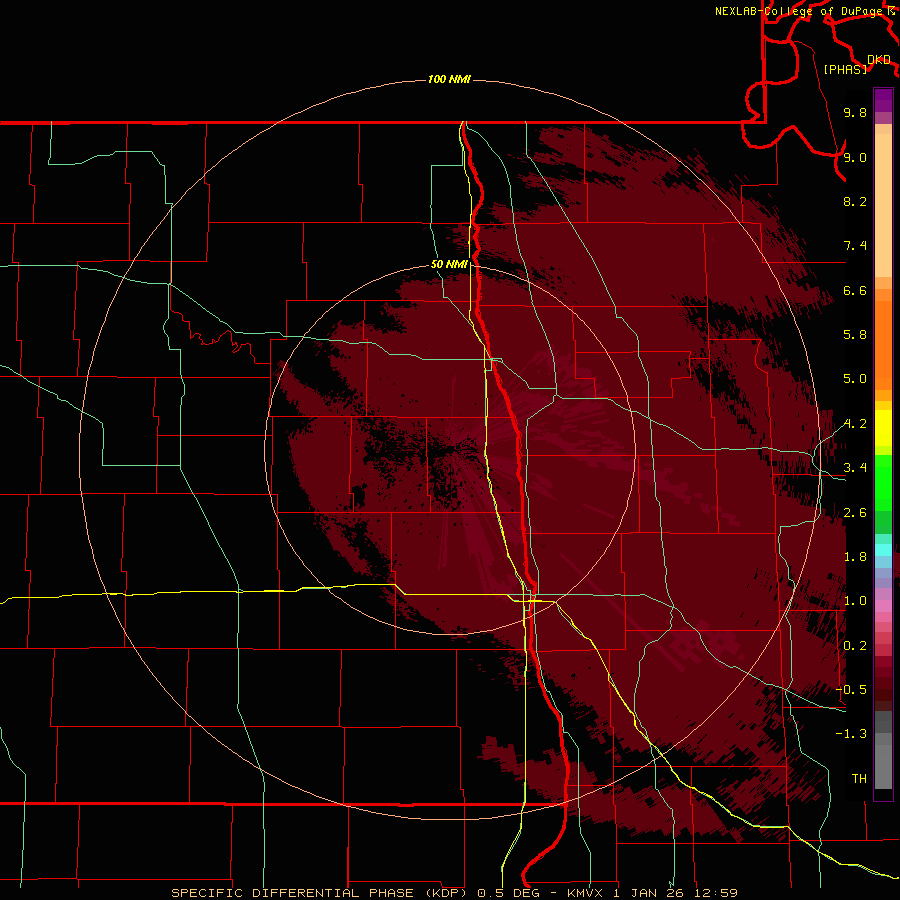This screenshot has height=900, width=900.
Task: Select the purple segment at the color bar top
Action: click(x=883, y=100)
